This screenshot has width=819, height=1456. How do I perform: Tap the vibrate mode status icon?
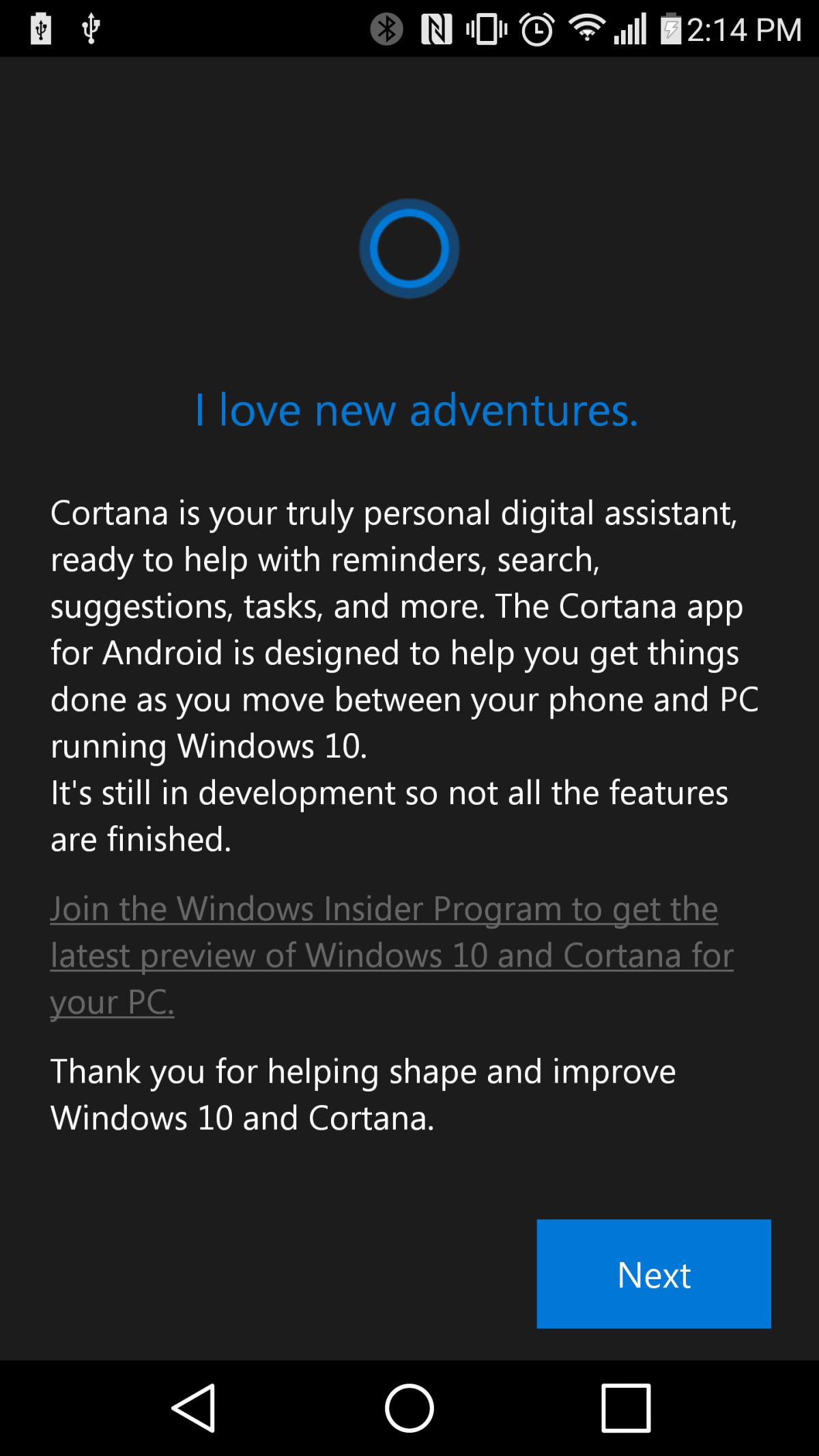click(487, 29)
